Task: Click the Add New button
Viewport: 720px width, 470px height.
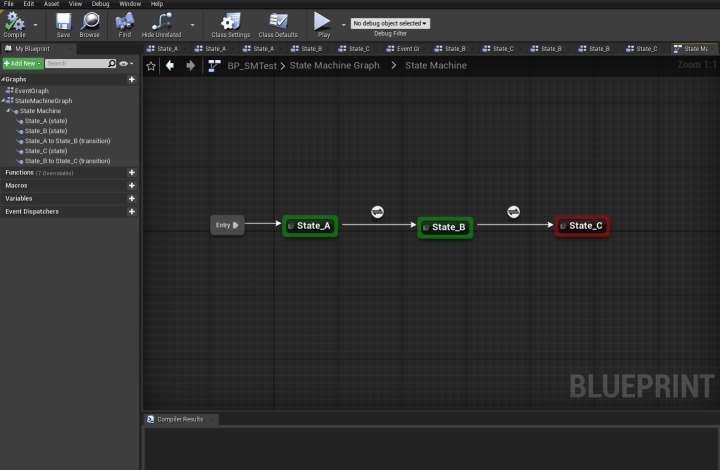Action: 22,63
